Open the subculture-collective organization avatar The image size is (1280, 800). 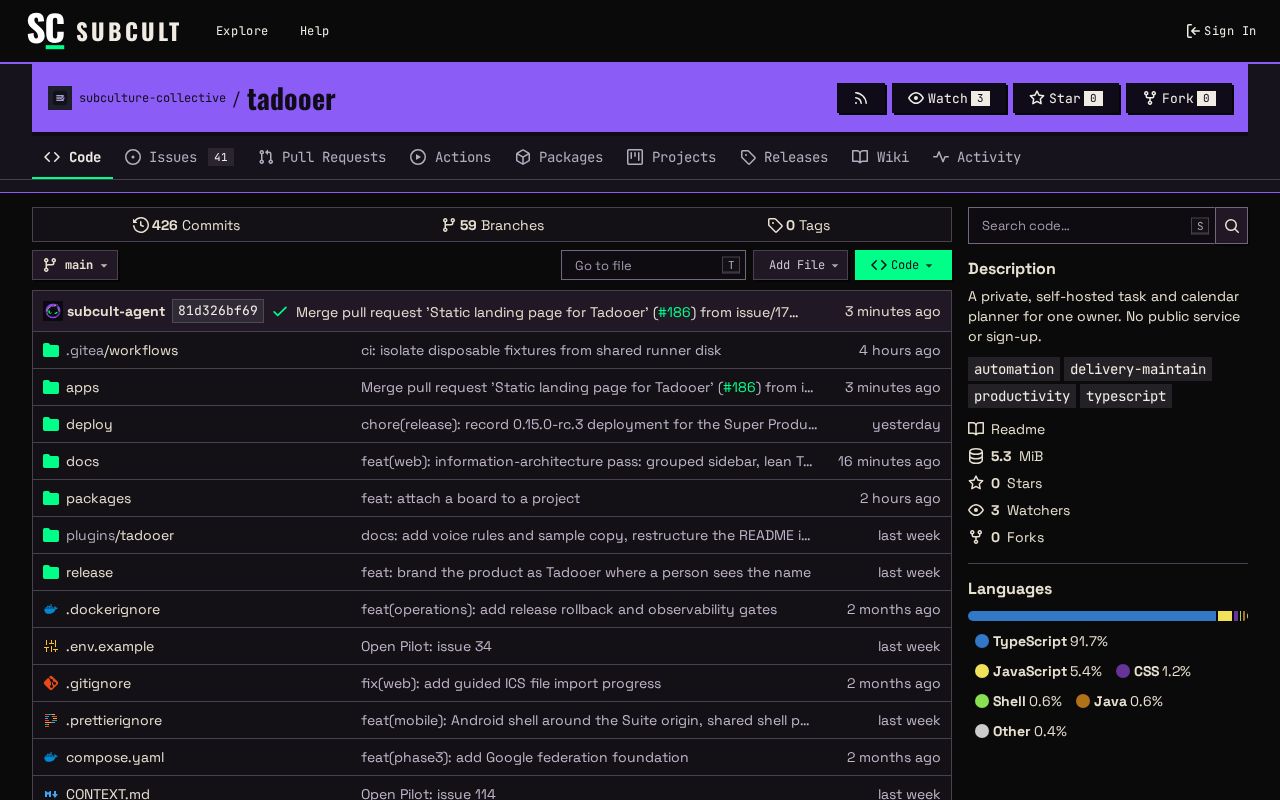tap(60, 98)
